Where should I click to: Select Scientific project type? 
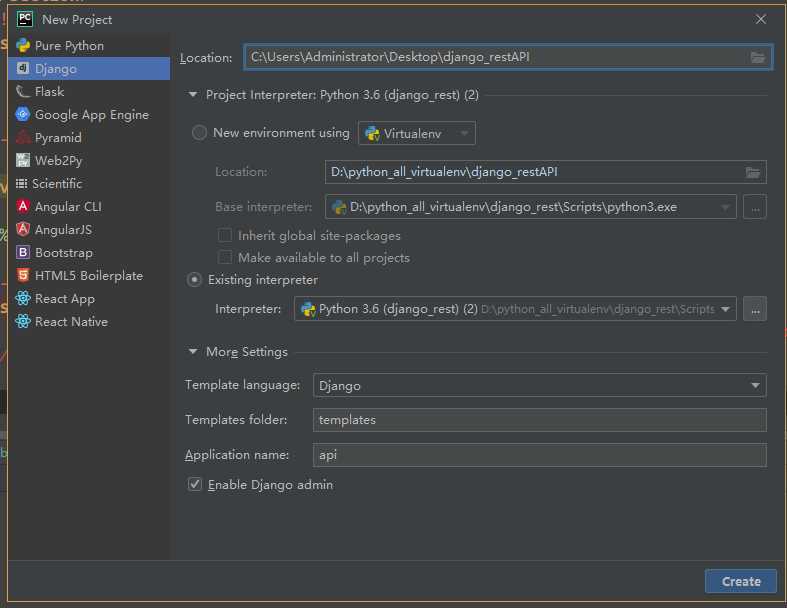tap(89, 184)
